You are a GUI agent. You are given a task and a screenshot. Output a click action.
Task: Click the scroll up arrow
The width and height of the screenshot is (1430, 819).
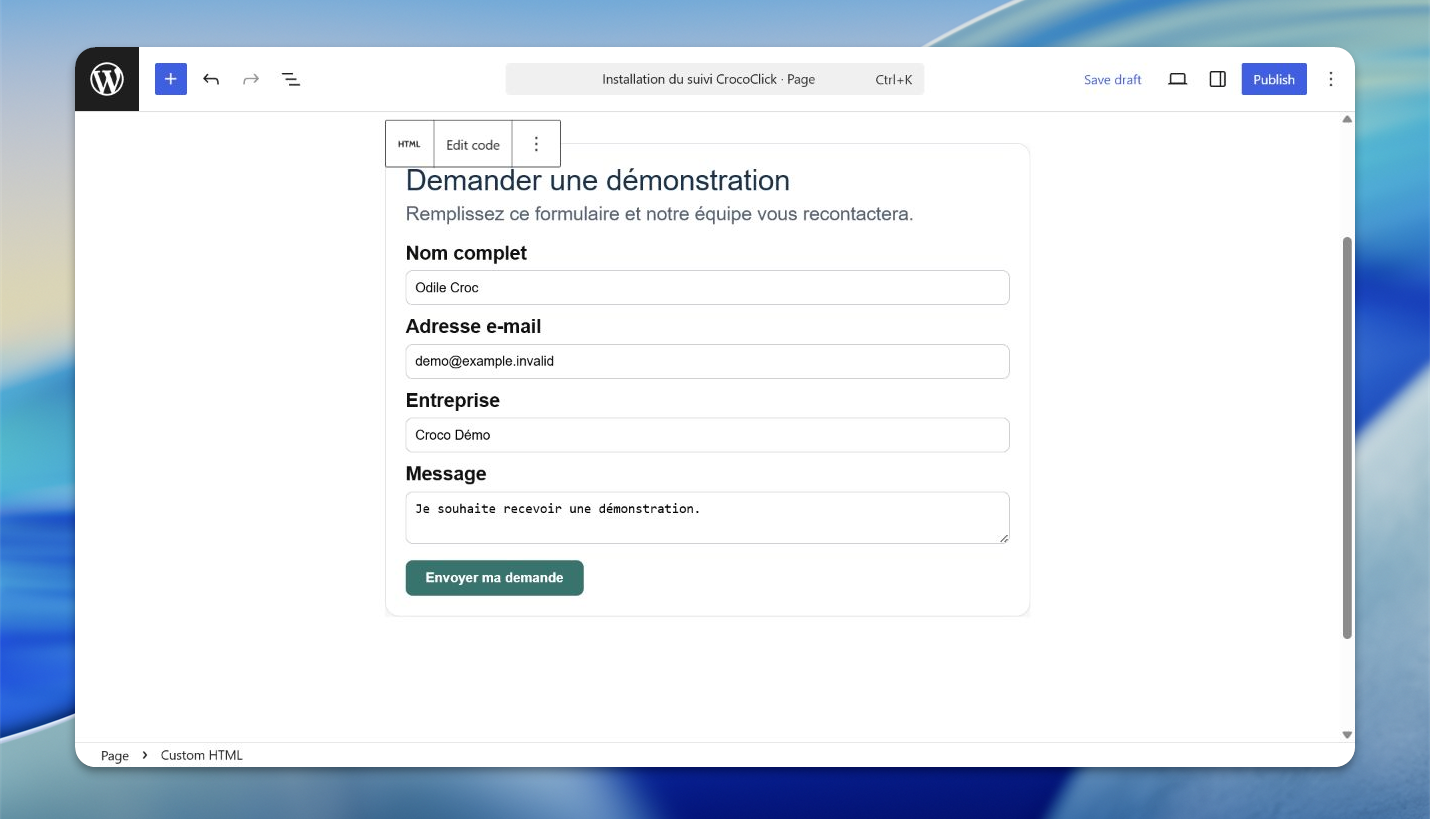pos(1347,119)
